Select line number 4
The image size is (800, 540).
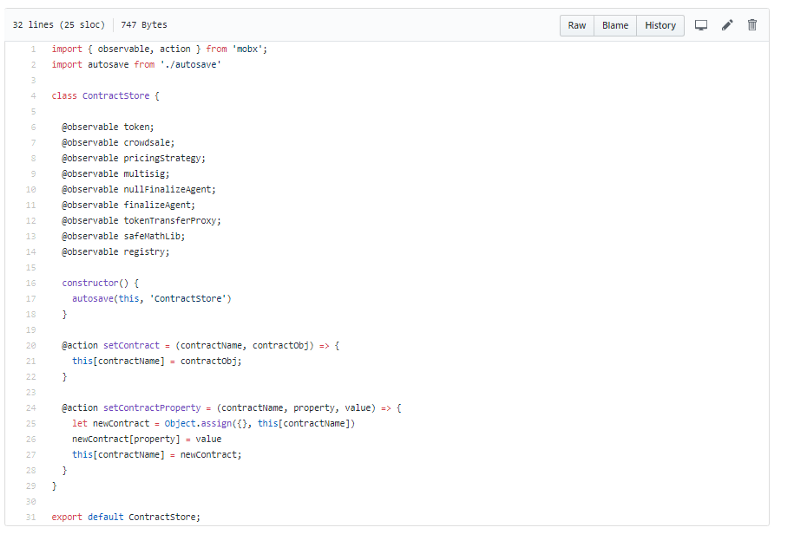click(33, 96)
